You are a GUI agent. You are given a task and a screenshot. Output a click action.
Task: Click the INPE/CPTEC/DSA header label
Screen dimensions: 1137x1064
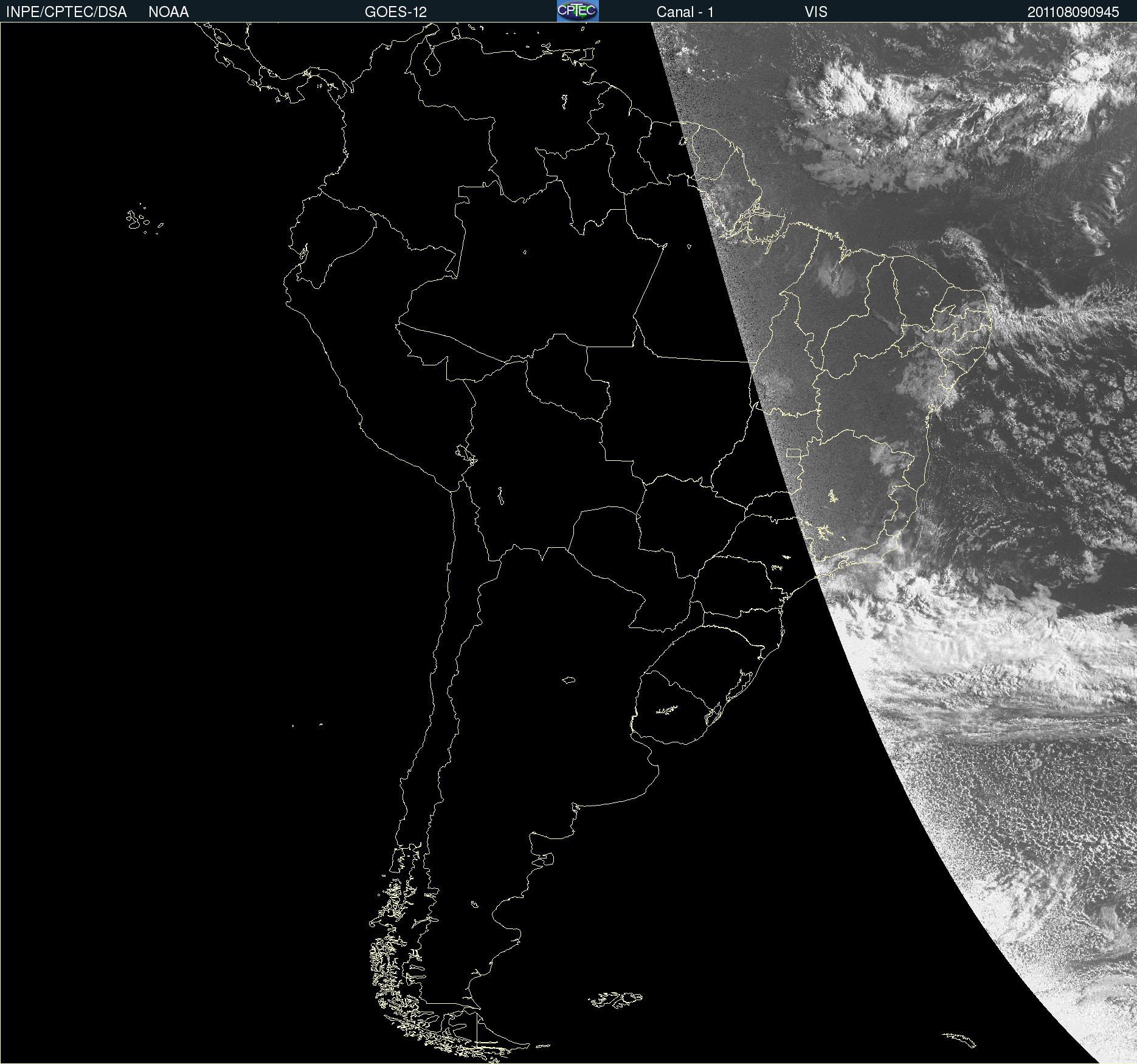pos(66,12)
